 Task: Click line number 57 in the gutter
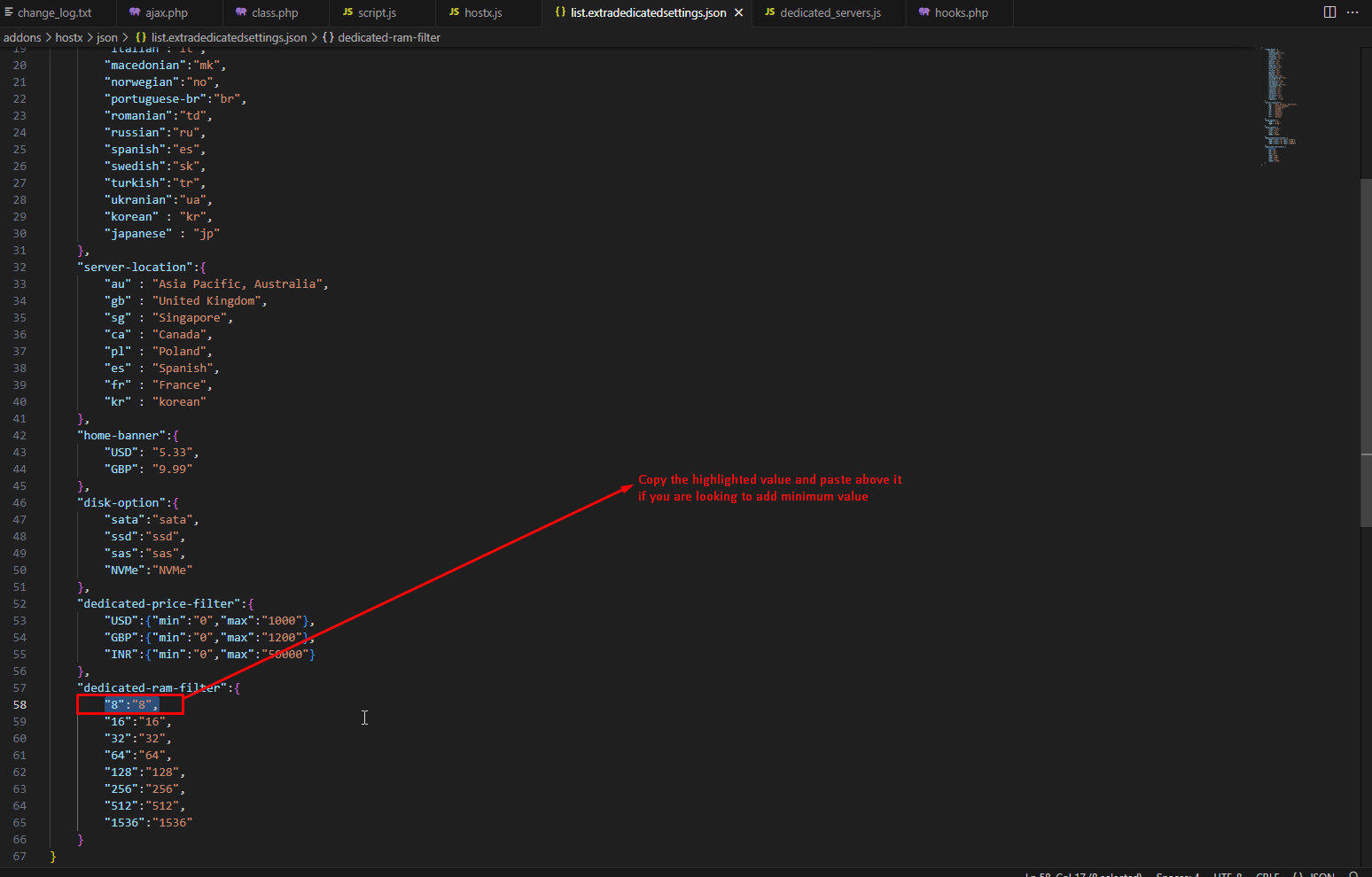(19, 687)
